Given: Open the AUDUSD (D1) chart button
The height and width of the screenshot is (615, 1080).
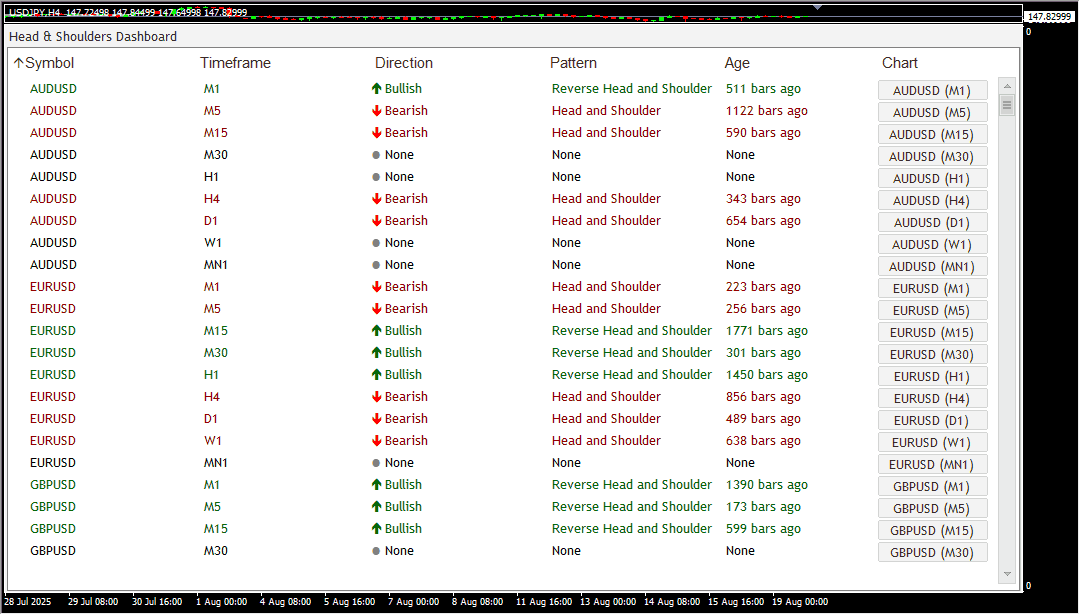Looking at the screenshot, I should pos(933,222).
